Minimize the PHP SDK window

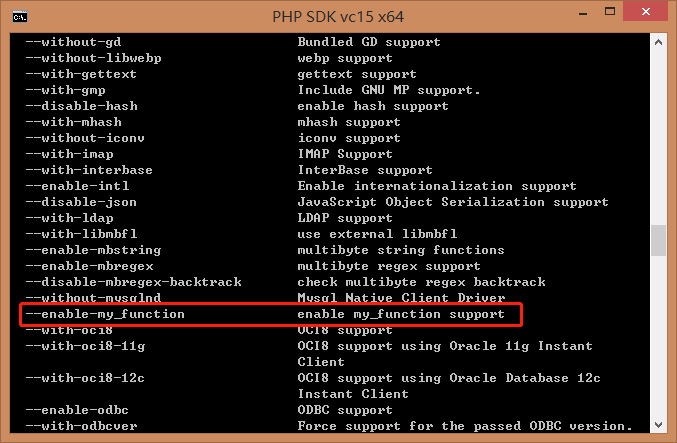tap(583, 13)
